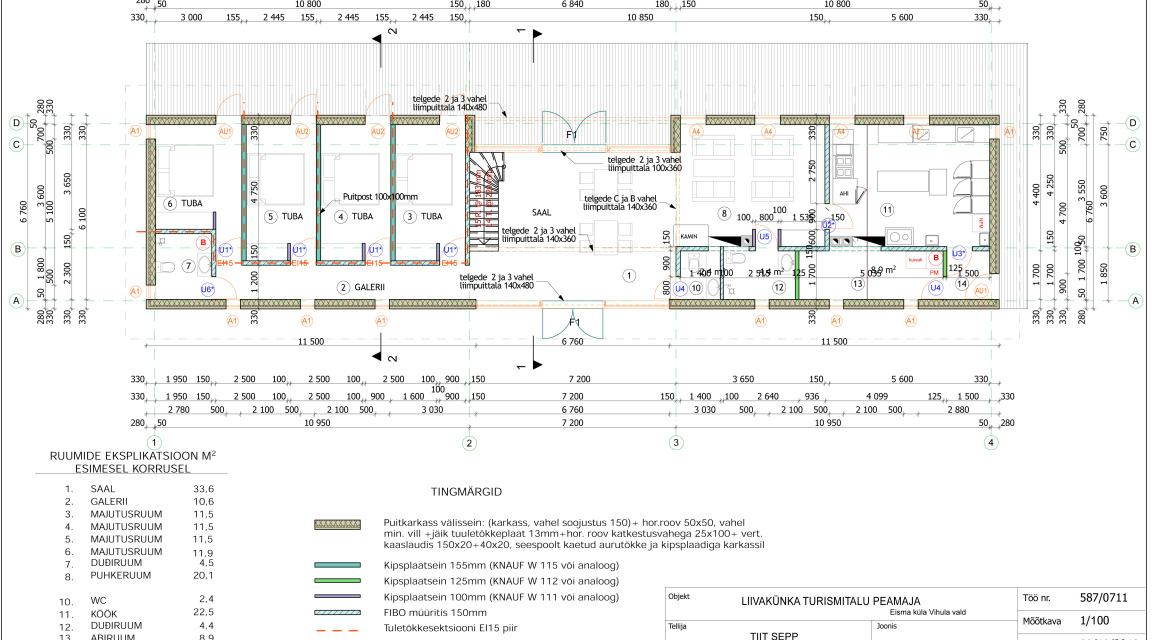Click the Puitkarkass välissein hatch swatch in the legend

click(x=337, y=525)
